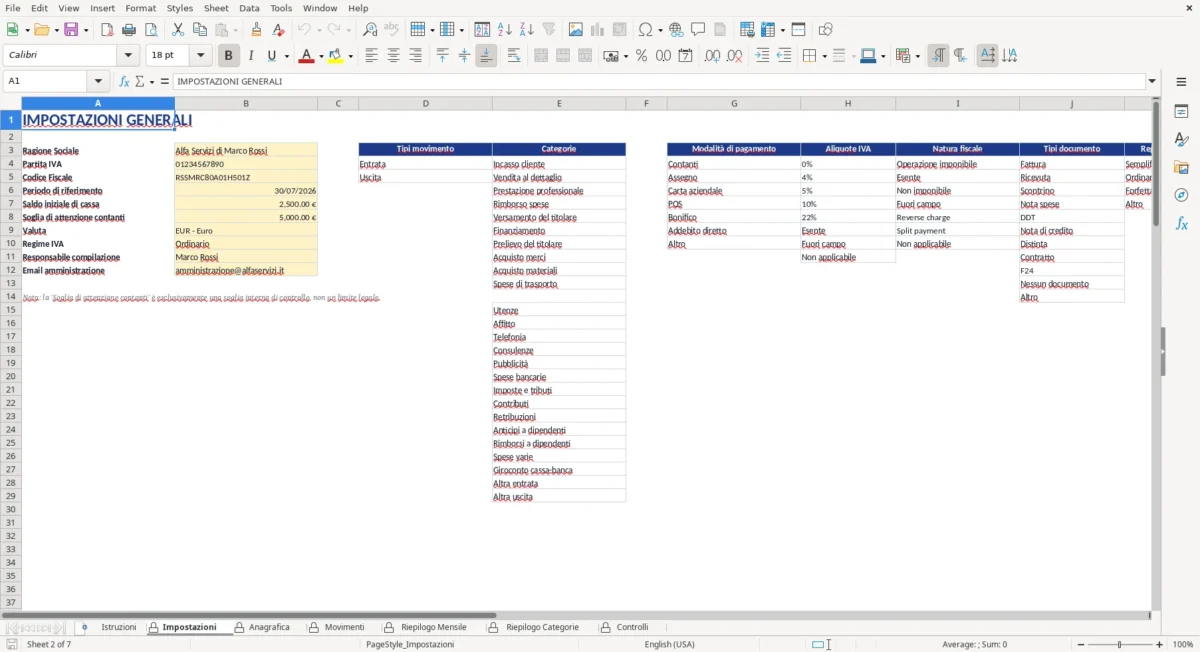
Task: Toggle Wrap Text button
Action: coord(514,56)
